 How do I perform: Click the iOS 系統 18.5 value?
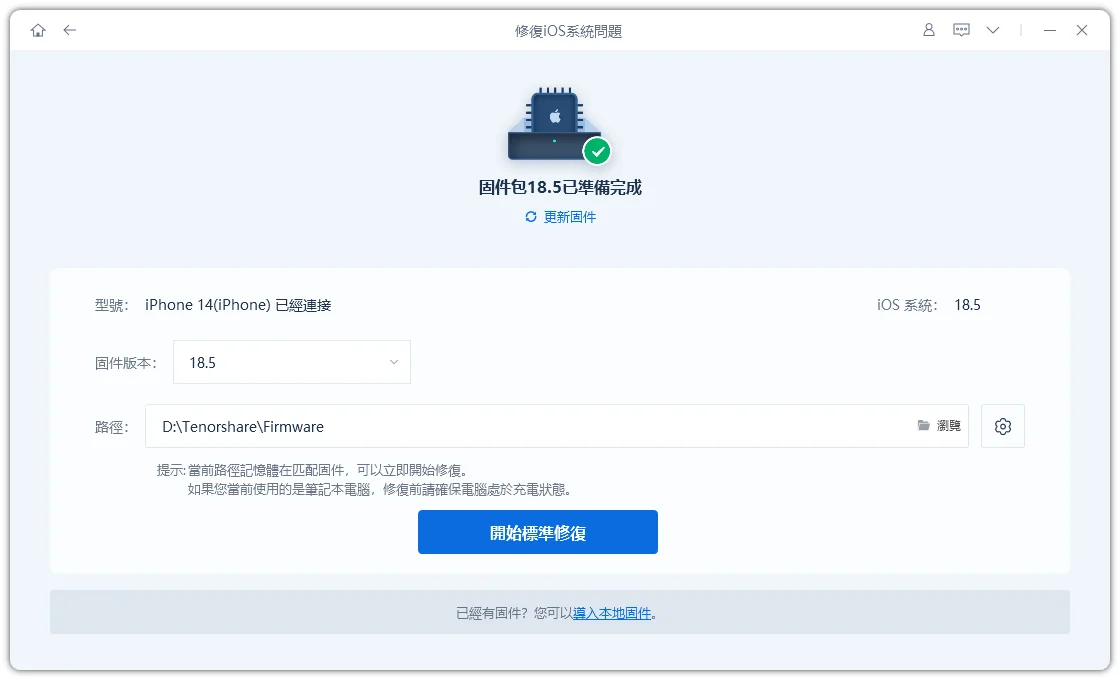967,305
